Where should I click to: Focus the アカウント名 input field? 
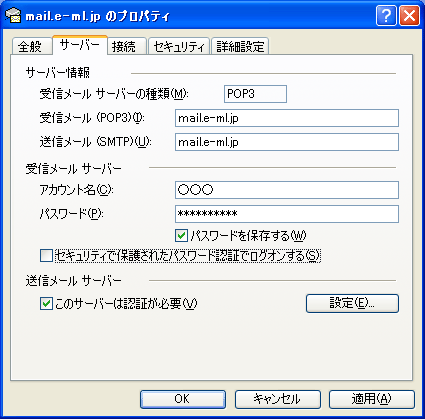point(287,190)
